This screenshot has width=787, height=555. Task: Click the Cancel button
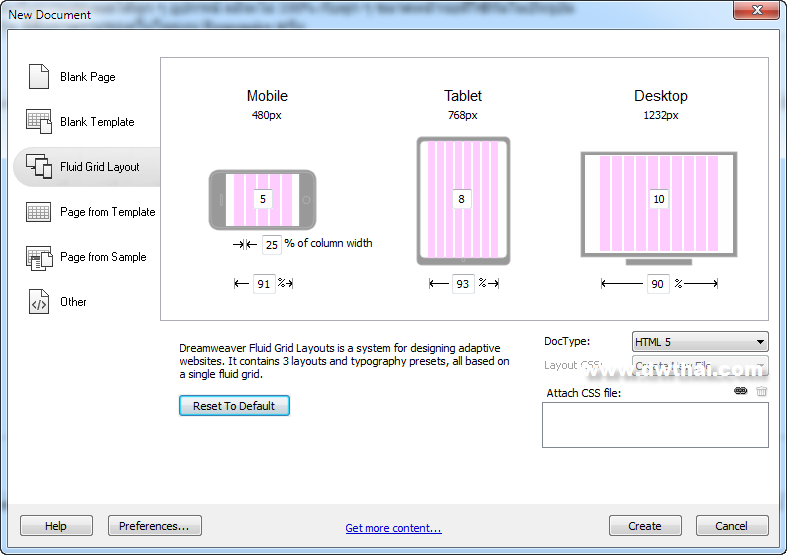pos(732,525)
